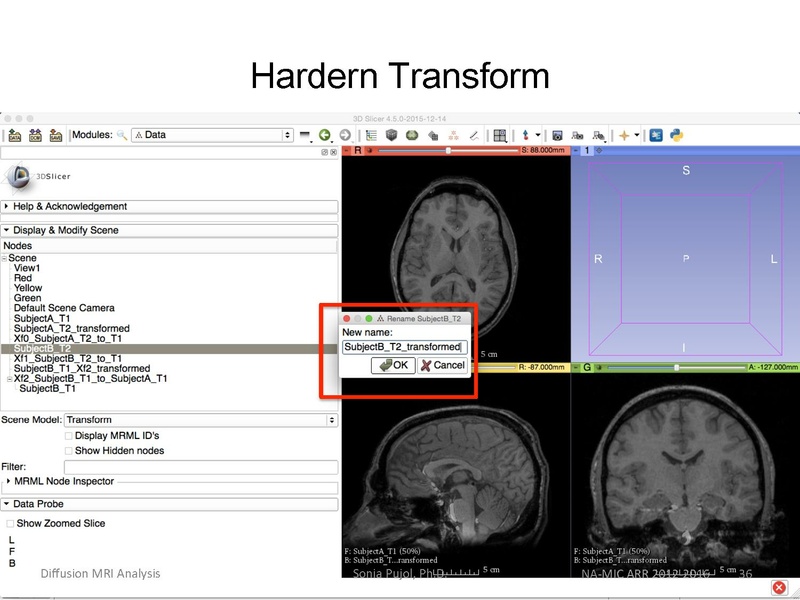The image size is (800, 600).
Task: Open the Scene Model Transform dropdown
Action: click(x=201, y=421)
